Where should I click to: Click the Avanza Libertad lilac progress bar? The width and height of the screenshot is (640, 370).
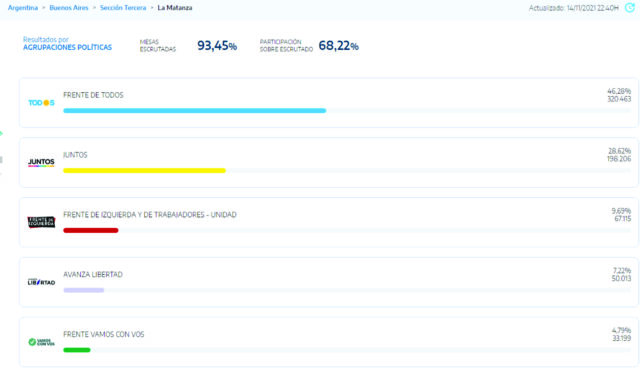(x=84, y=290)
